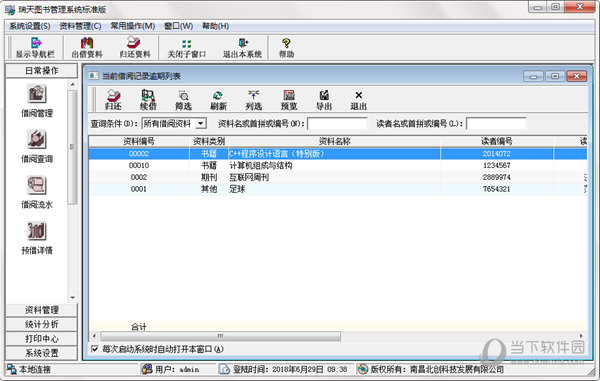Click the 资料名或首拼或编号 input field

point(337,124)
